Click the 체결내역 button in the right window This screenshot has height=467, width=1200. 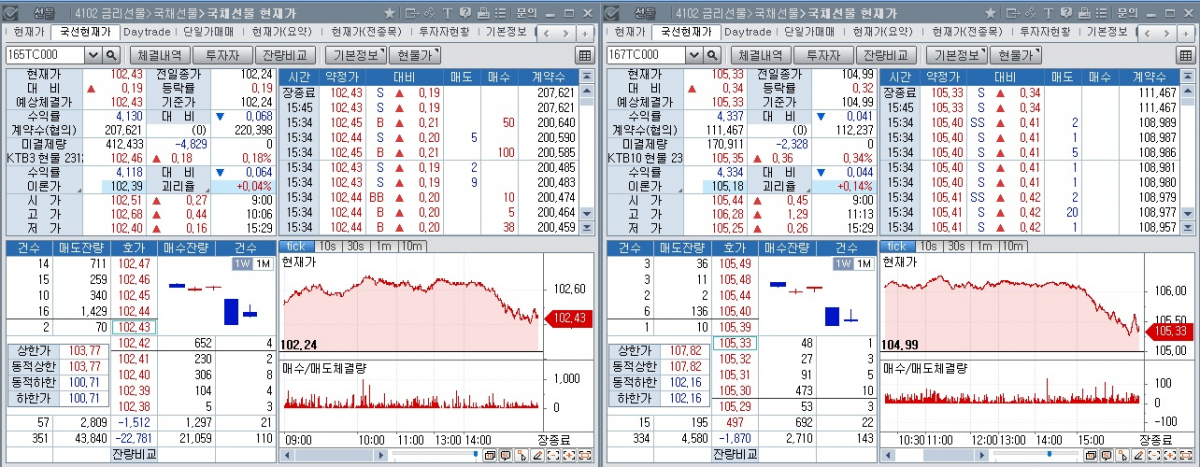[761, 55]
